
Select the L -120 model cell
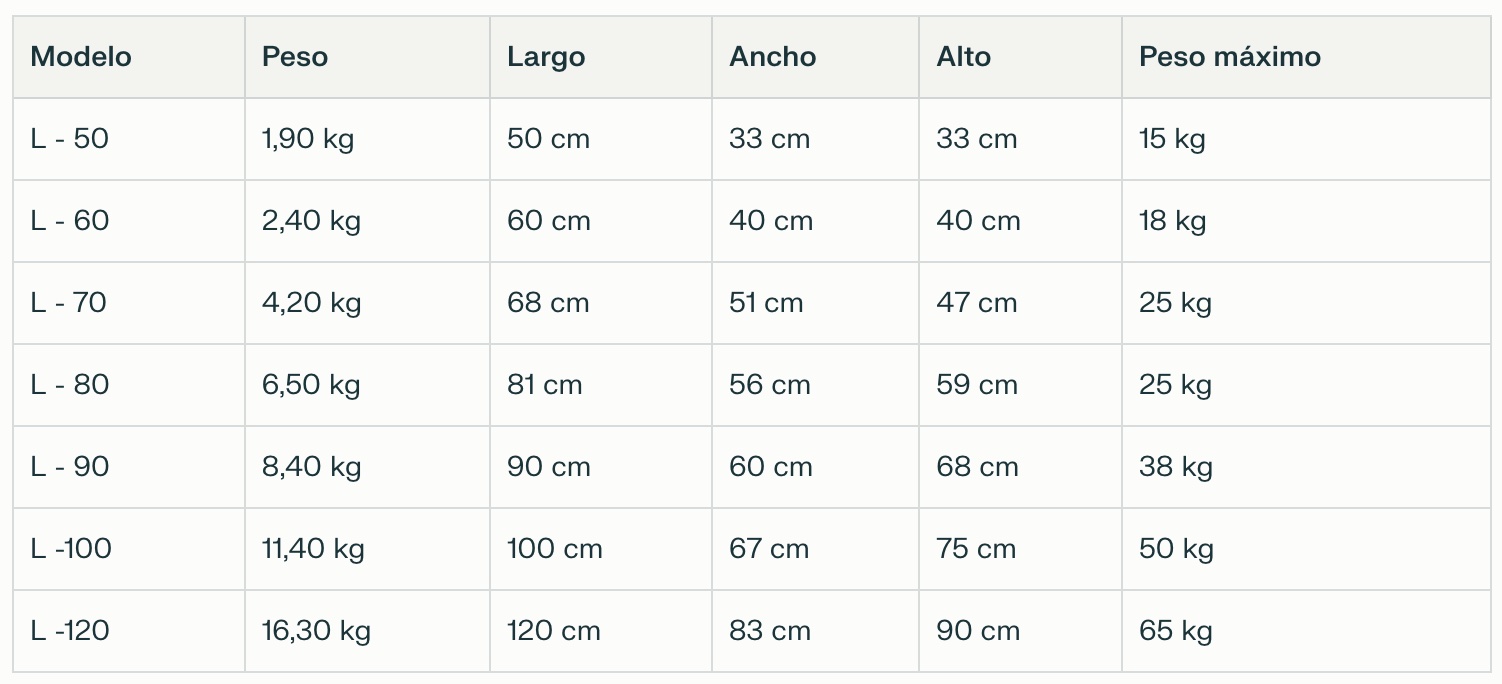click(70, 631)
